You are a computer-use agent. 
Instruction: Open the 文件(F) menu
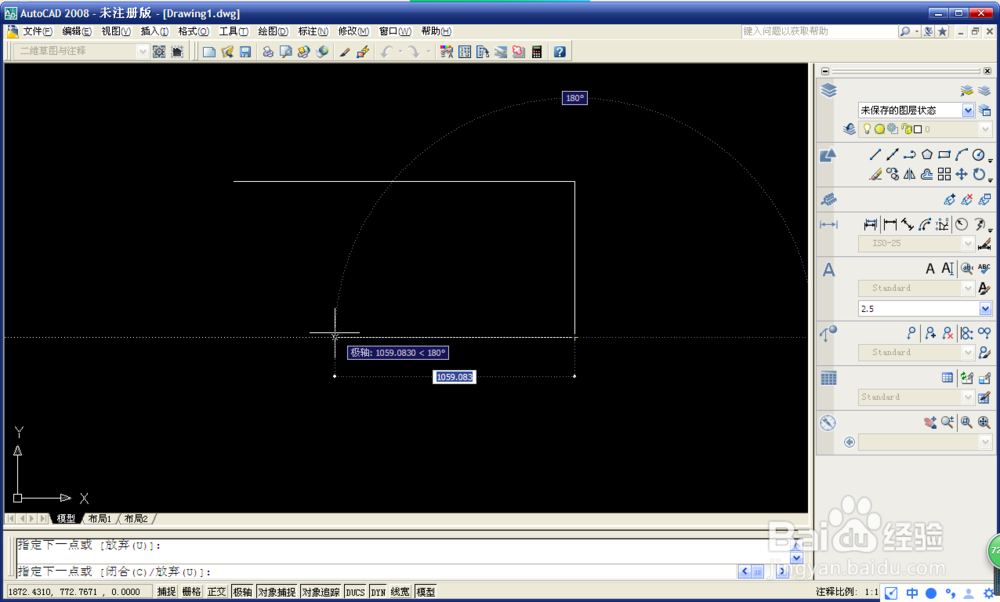(x=38, y=31)
